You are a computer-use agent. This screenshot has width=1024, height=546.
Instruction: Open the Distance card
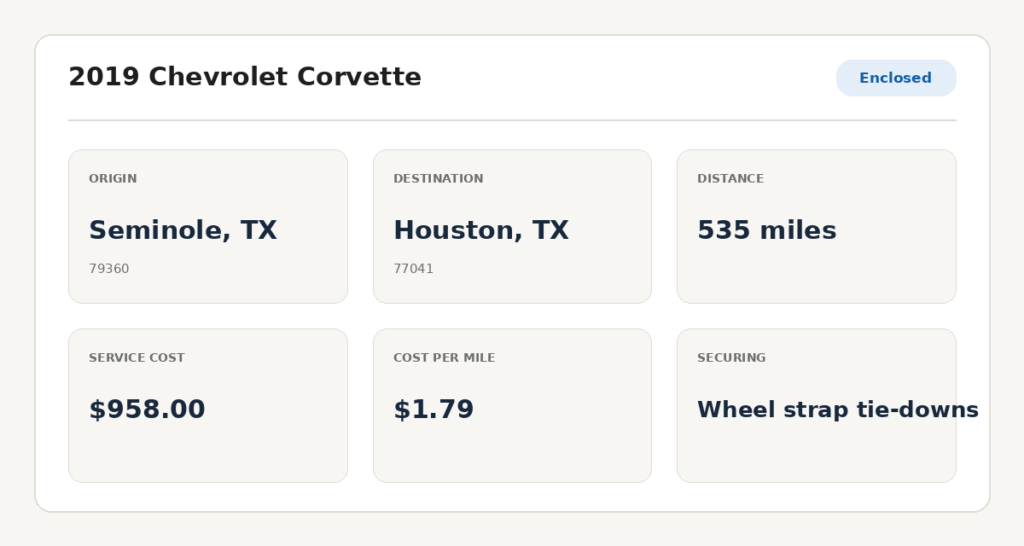(x=816, y=227)
